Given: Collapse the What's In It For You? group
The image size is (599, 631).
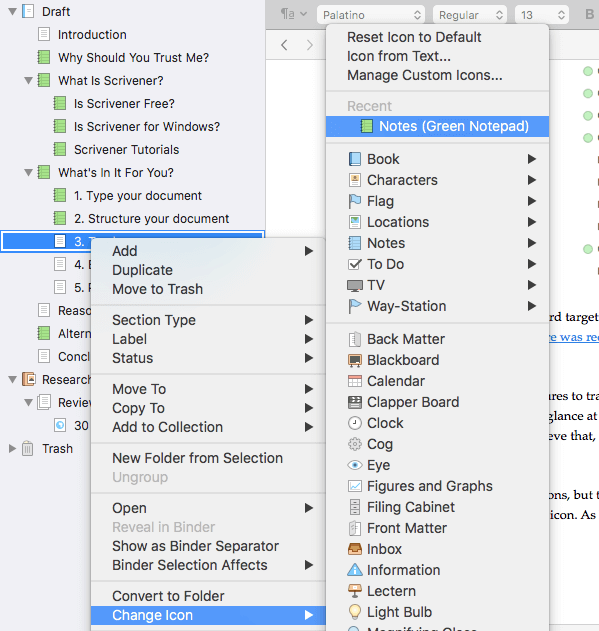Looking at the screenshot, I should pos(28,173).
